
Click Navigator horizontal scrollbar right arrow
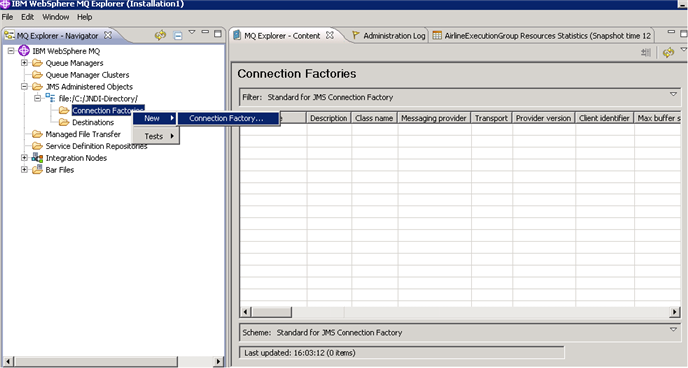pyautogui.click(x=218, y=361)
